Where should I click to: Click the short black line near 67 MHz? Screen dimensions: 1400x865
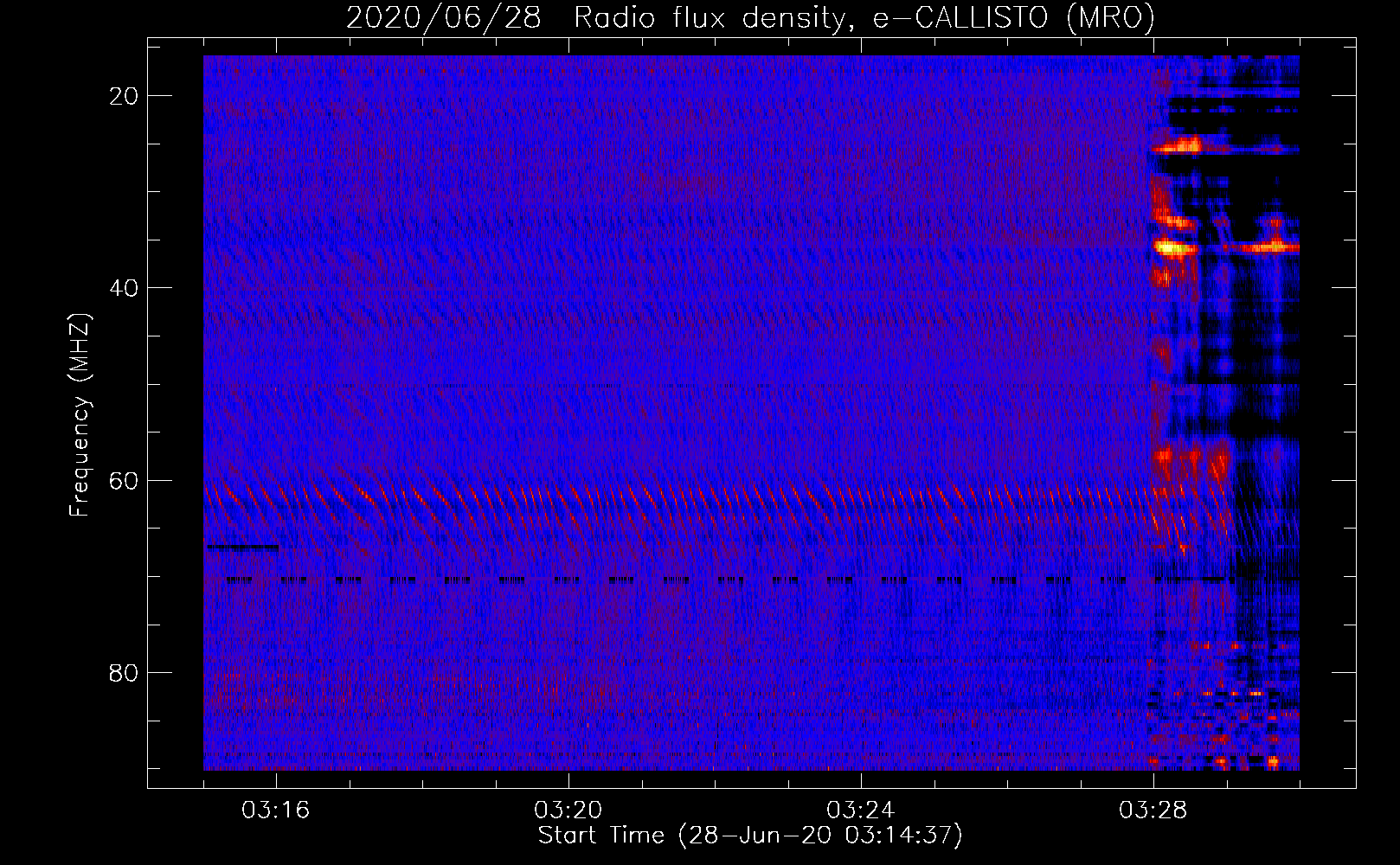point(242,547)
